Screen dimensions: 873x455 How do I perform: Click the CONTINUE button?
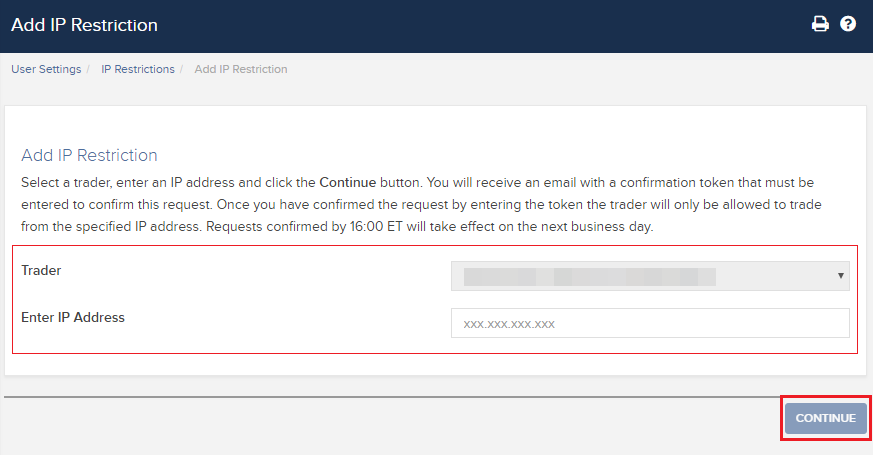pos(826,418)
